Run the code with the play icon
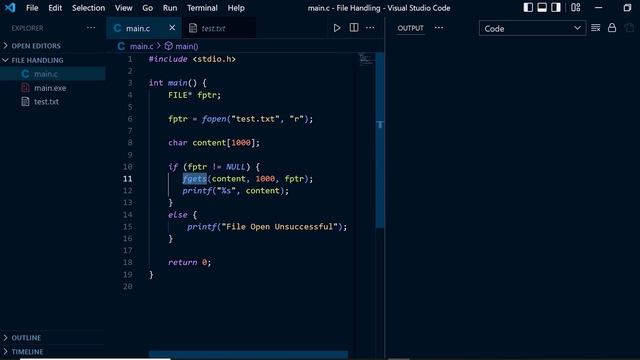640x360 pixels. tap(337, 28)
